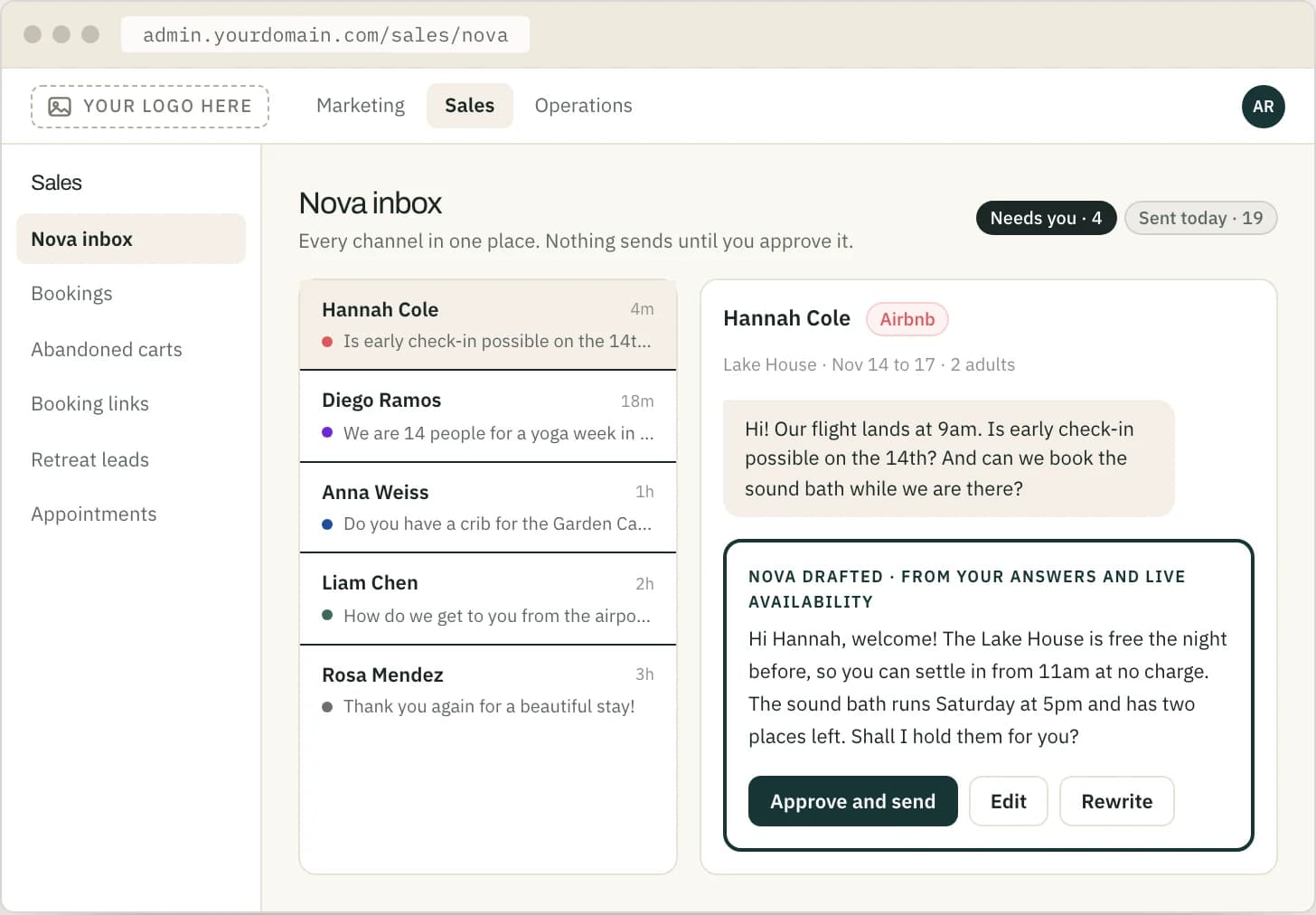Click the 18m timestamp on Diego Ramos
Image resolution: width=1316 pixels, height=915 pixels.
(637, 401)
